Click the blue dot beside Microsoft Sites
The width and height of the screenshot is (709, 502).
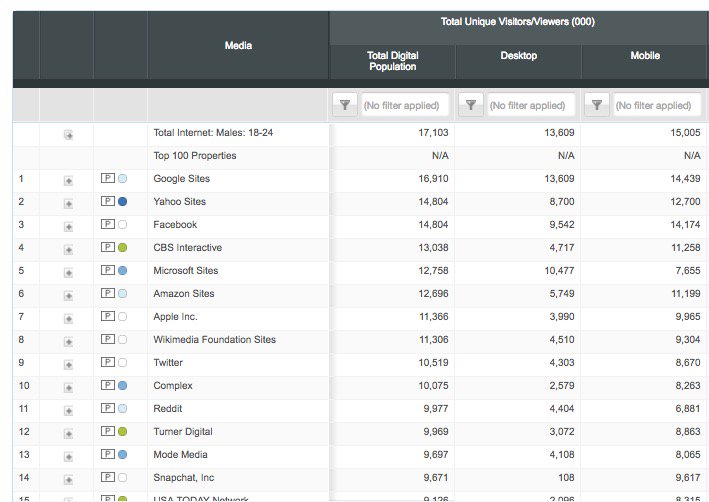(x=123, y=271)
